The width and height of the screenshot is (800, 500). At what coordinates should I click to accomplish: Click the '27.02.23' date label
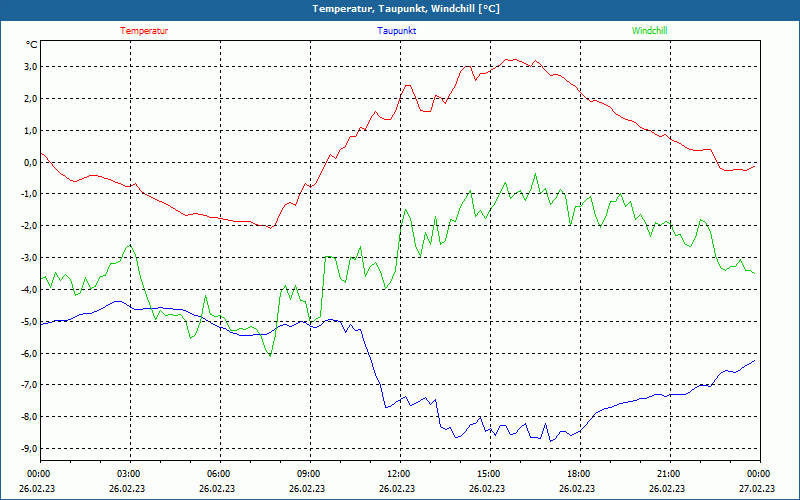point(757,488)
